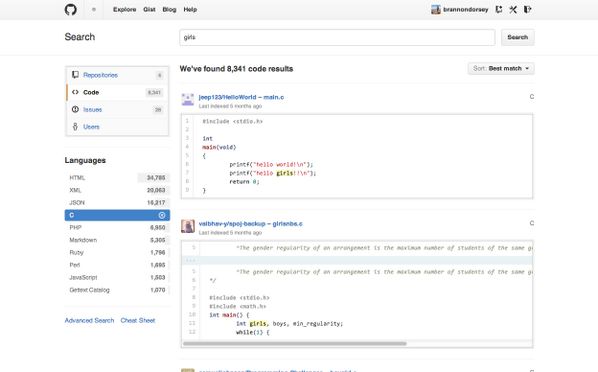Filter results by Markdown language
Screen dimensions: 598x372
[117, 240]
